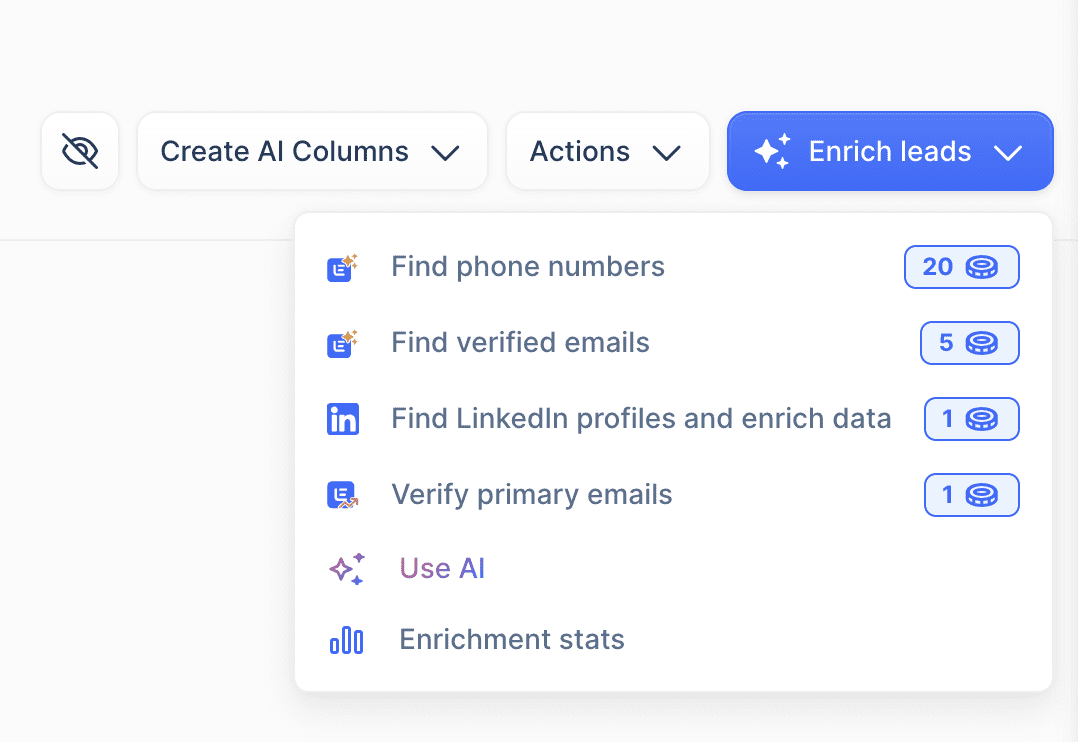Open Enrichment stats
The width and height of the screenshot is (1078, 742).
coord(511,640)
